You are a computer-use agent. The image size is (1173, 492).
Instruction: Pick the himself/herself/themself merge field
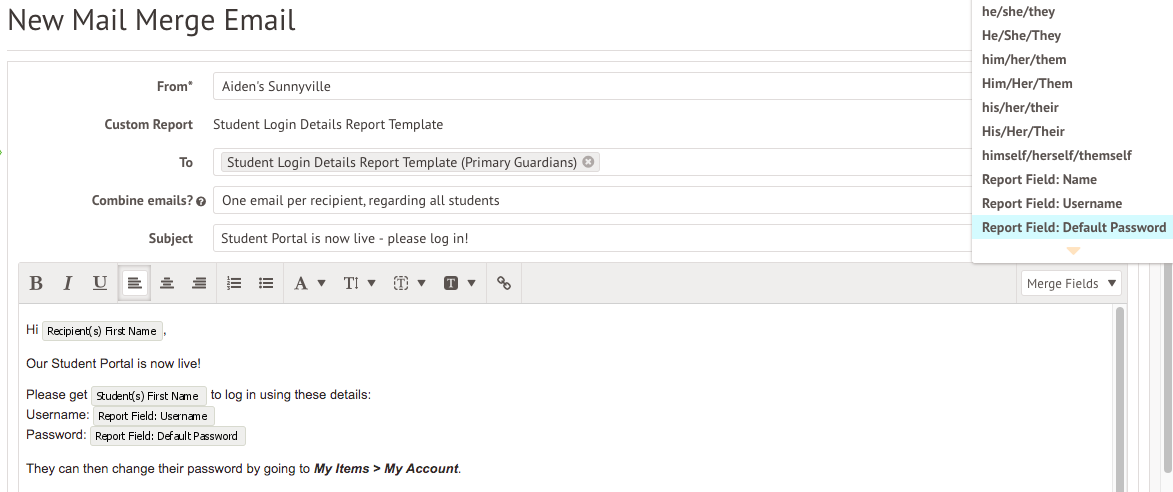(1056, 156)
